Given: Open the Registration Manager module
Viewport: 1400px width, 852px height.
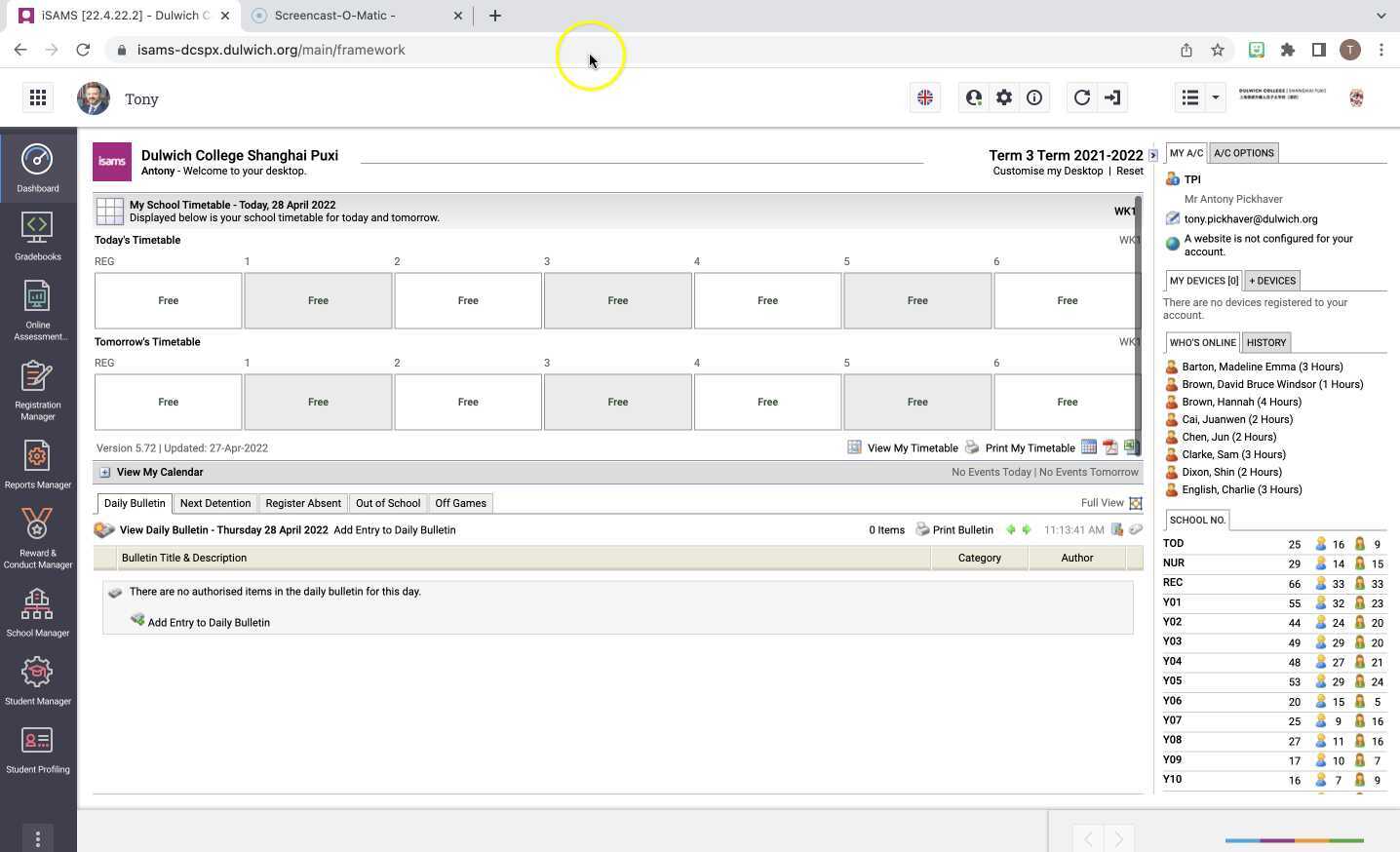Looking at the screenshot, I should [x=37, y=389].
